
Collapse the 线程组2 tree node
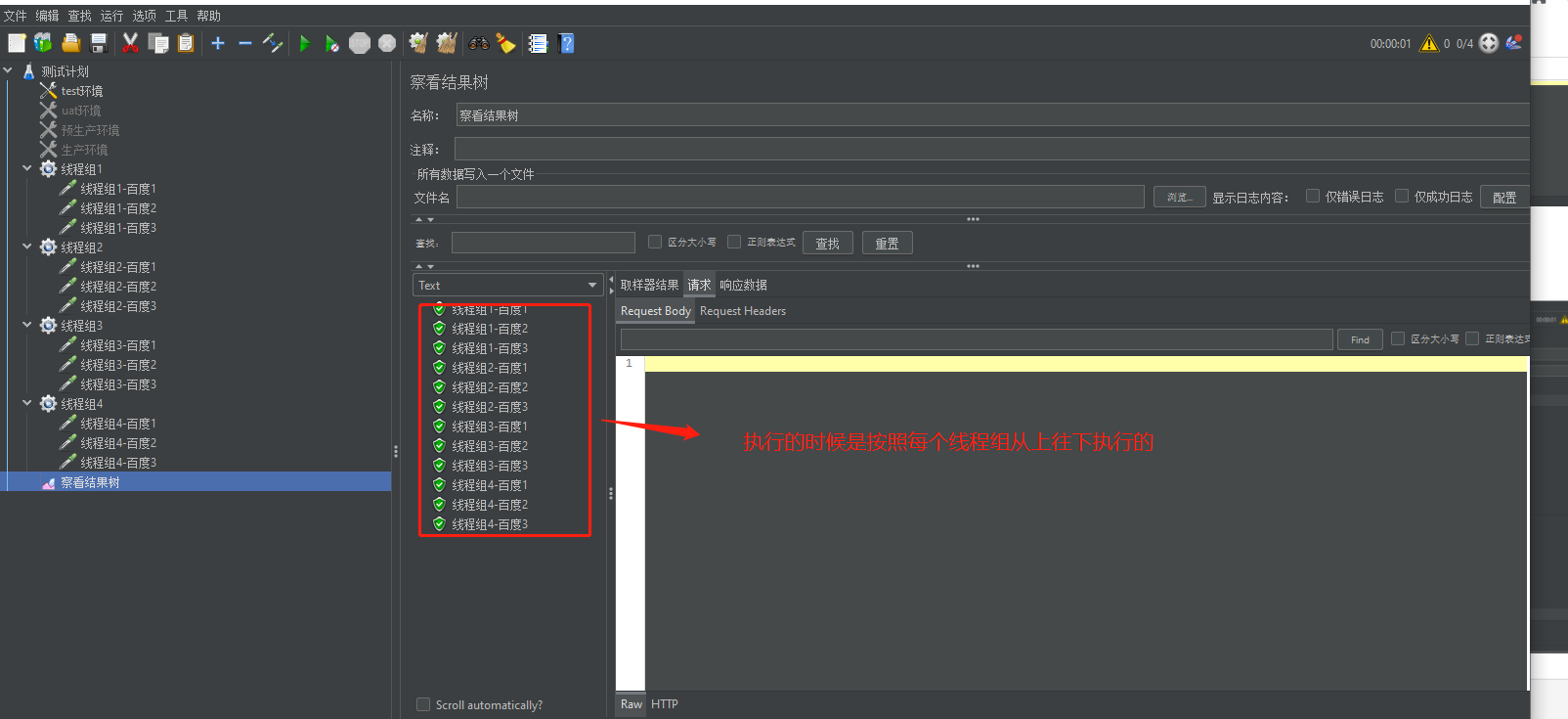click(27, 247)
